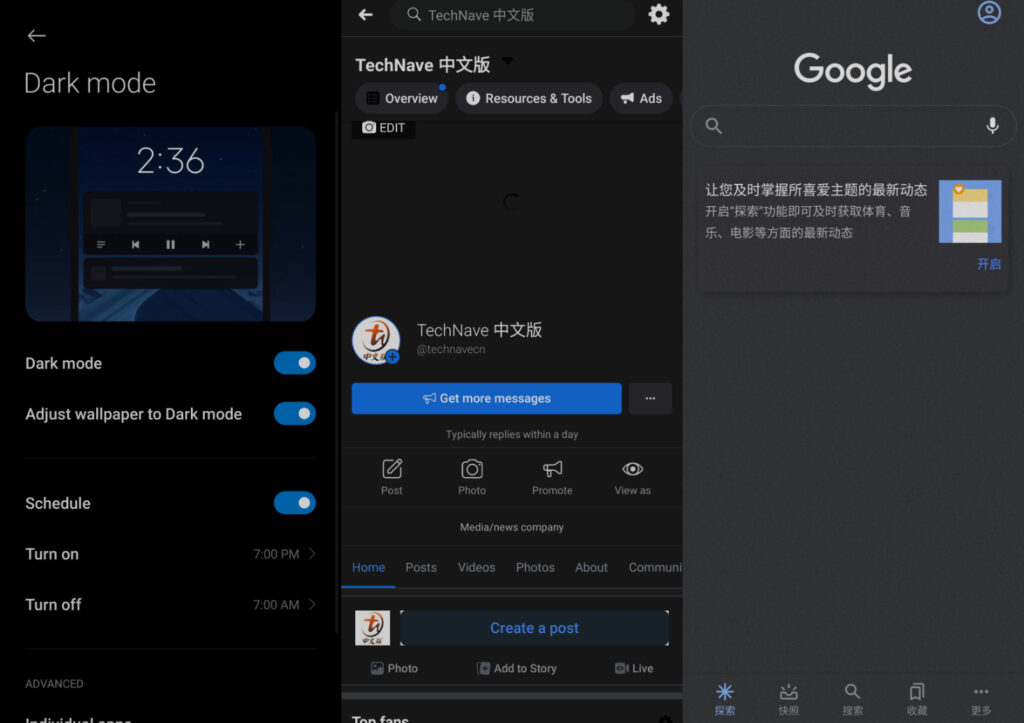Toggle the Schedule switch
Screen dimensions: 1024x723
coord(295,503)
